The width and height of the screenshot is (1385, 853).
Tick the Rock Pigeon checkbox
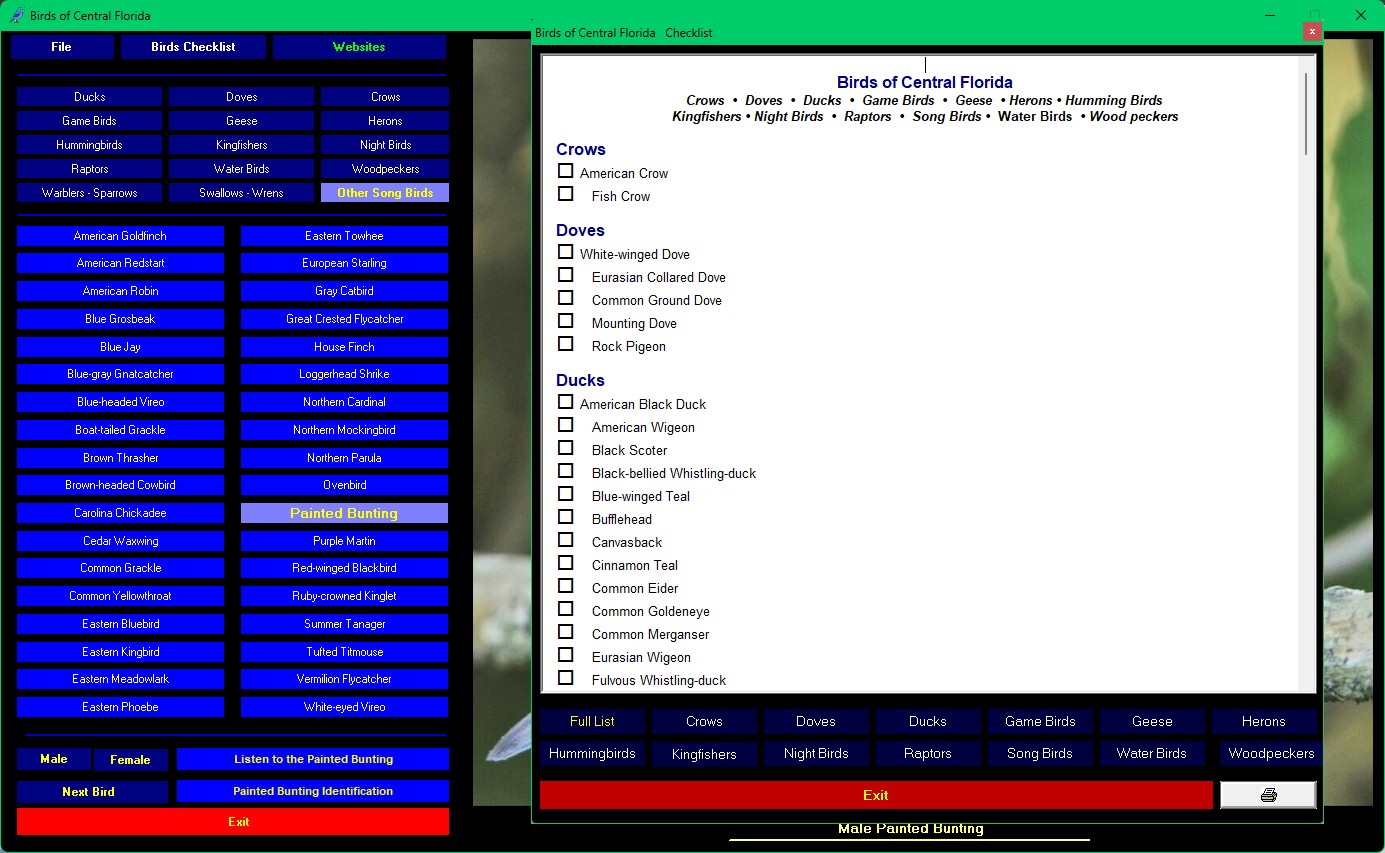(566, 344)
